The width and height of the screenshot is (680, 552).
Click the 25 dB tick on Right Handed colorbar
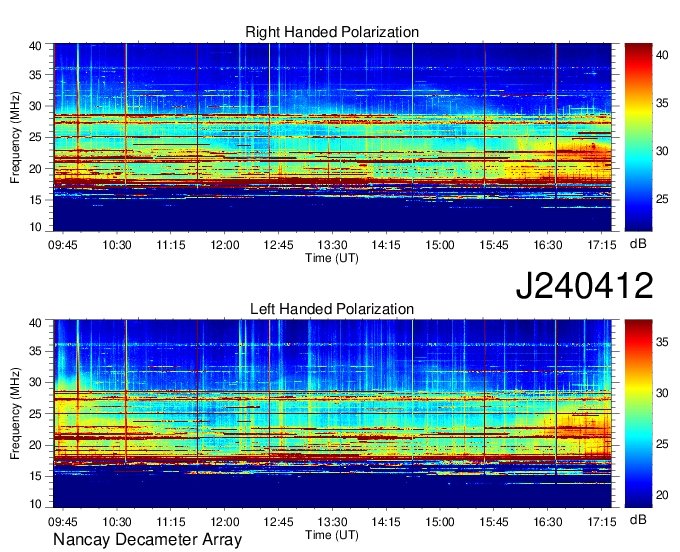662,199
